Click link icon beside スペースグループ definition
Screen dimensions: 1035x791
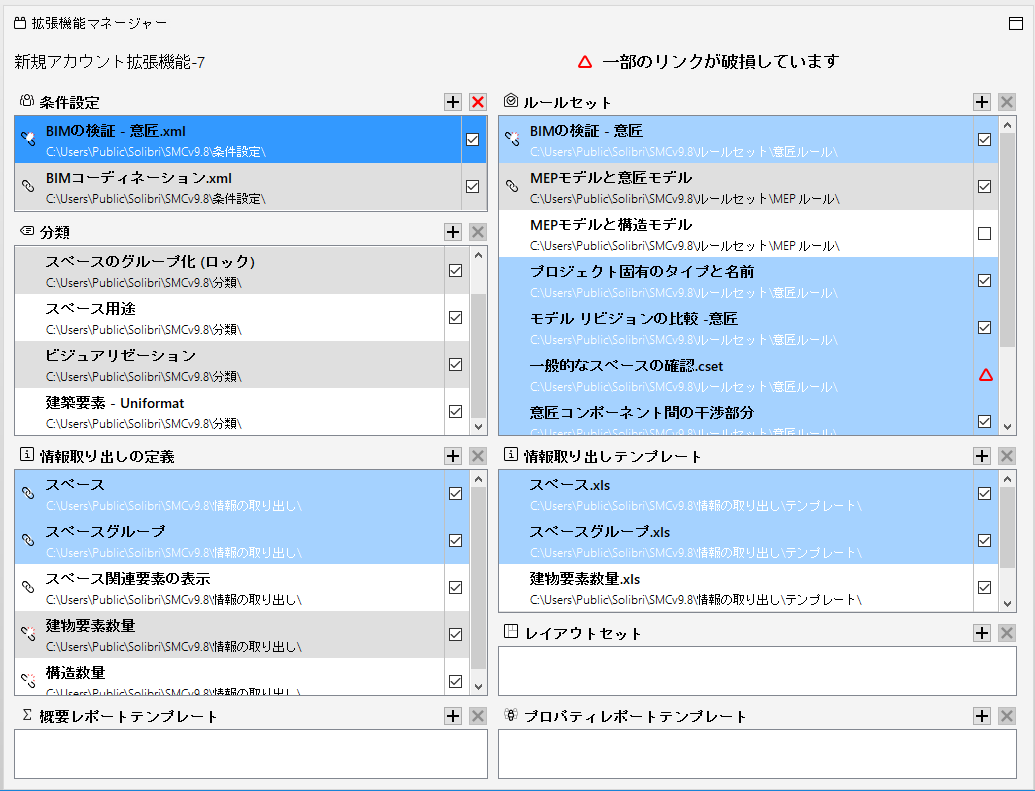(x=28, y=539)
